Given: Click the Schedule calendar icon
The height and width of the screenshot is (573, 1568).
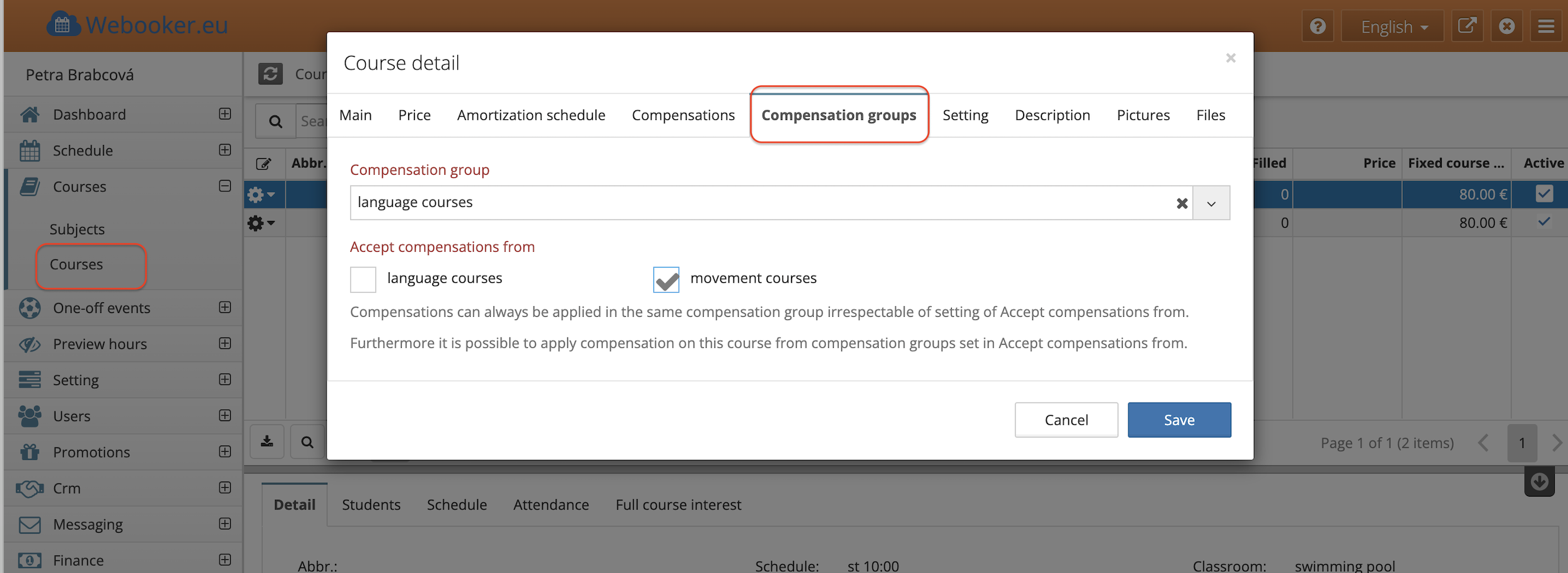Looking at the screenshot, I should [30, 150].
